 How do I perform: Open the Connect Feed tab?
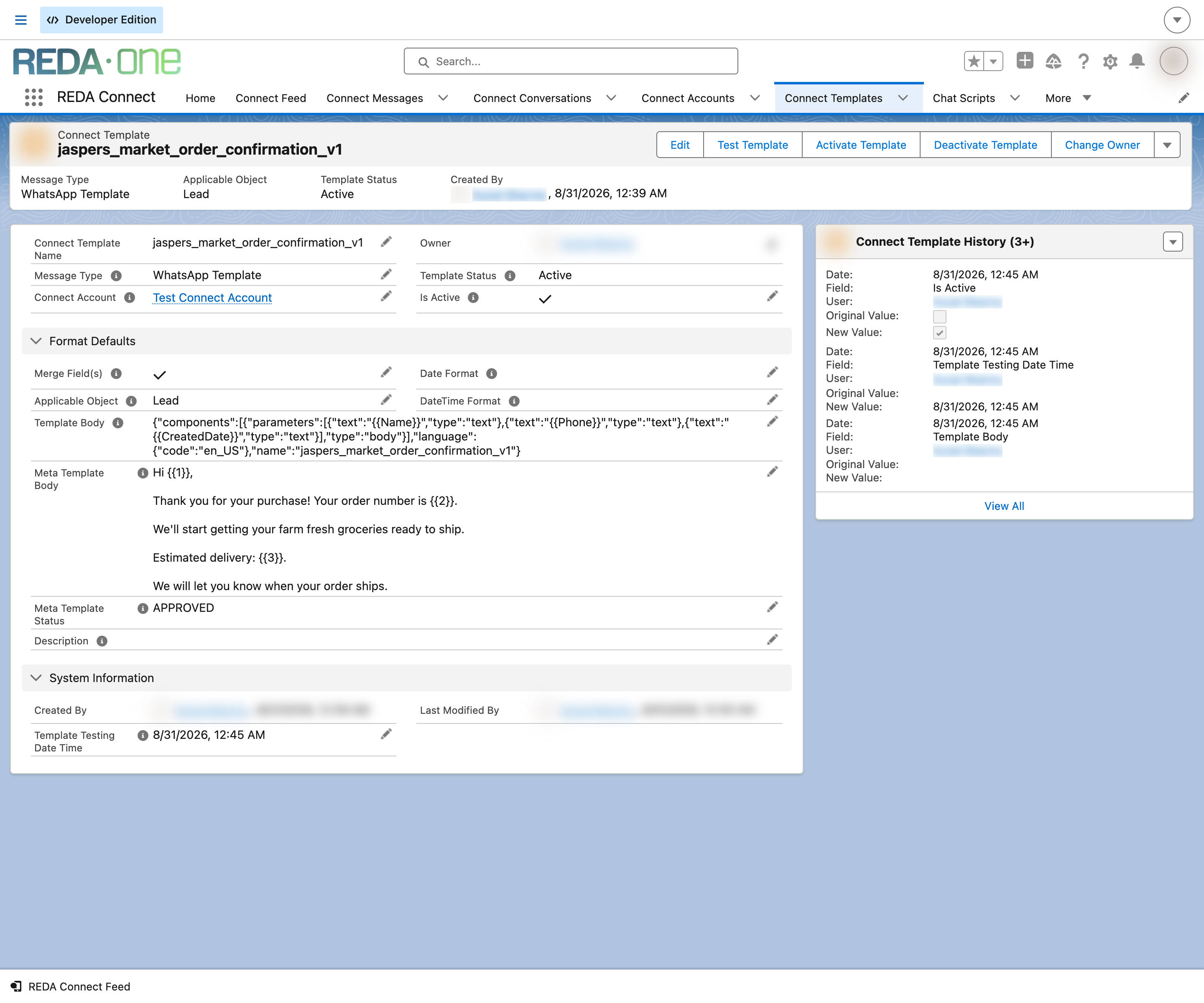[270, 98]
